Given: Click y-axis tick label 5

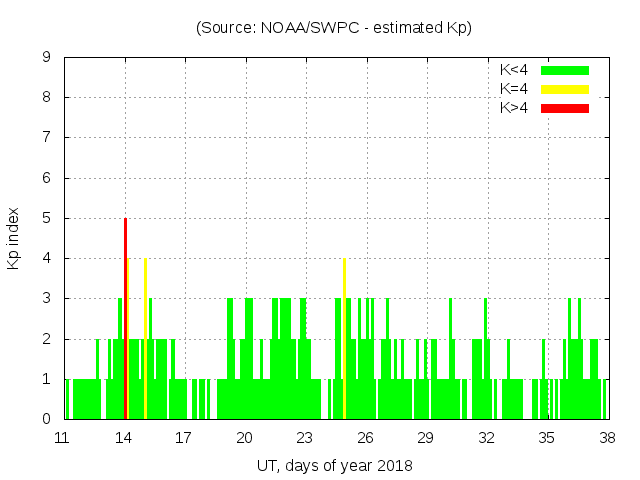Looking at the screenshot, I should tap(47, 218).
